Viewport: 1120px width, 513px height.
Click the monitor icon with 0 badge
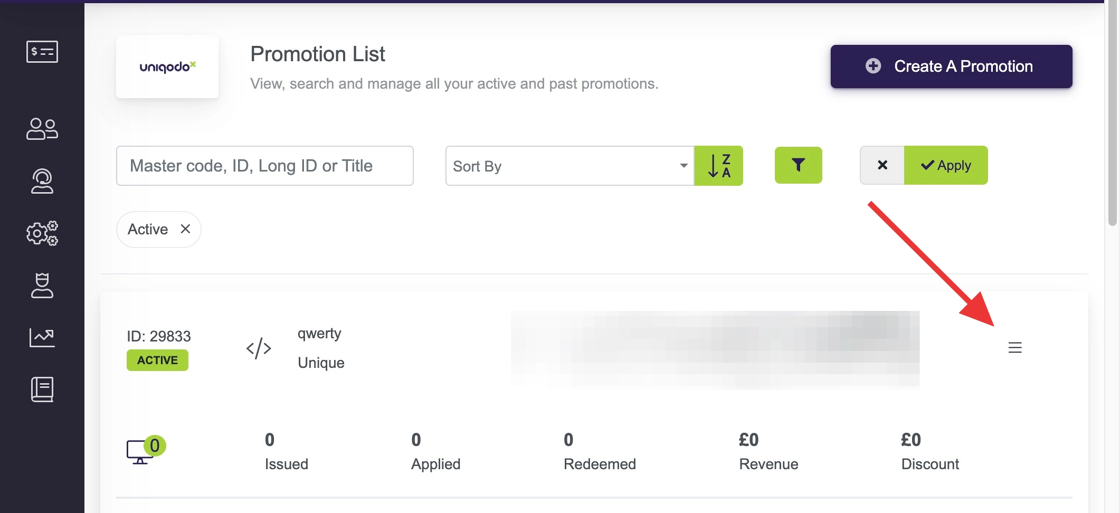tap(140, 452)
